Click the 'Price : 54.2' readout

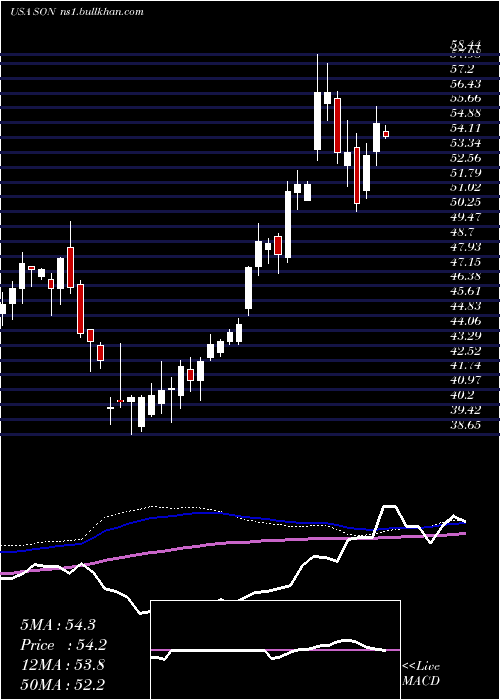tap(64, 645)
